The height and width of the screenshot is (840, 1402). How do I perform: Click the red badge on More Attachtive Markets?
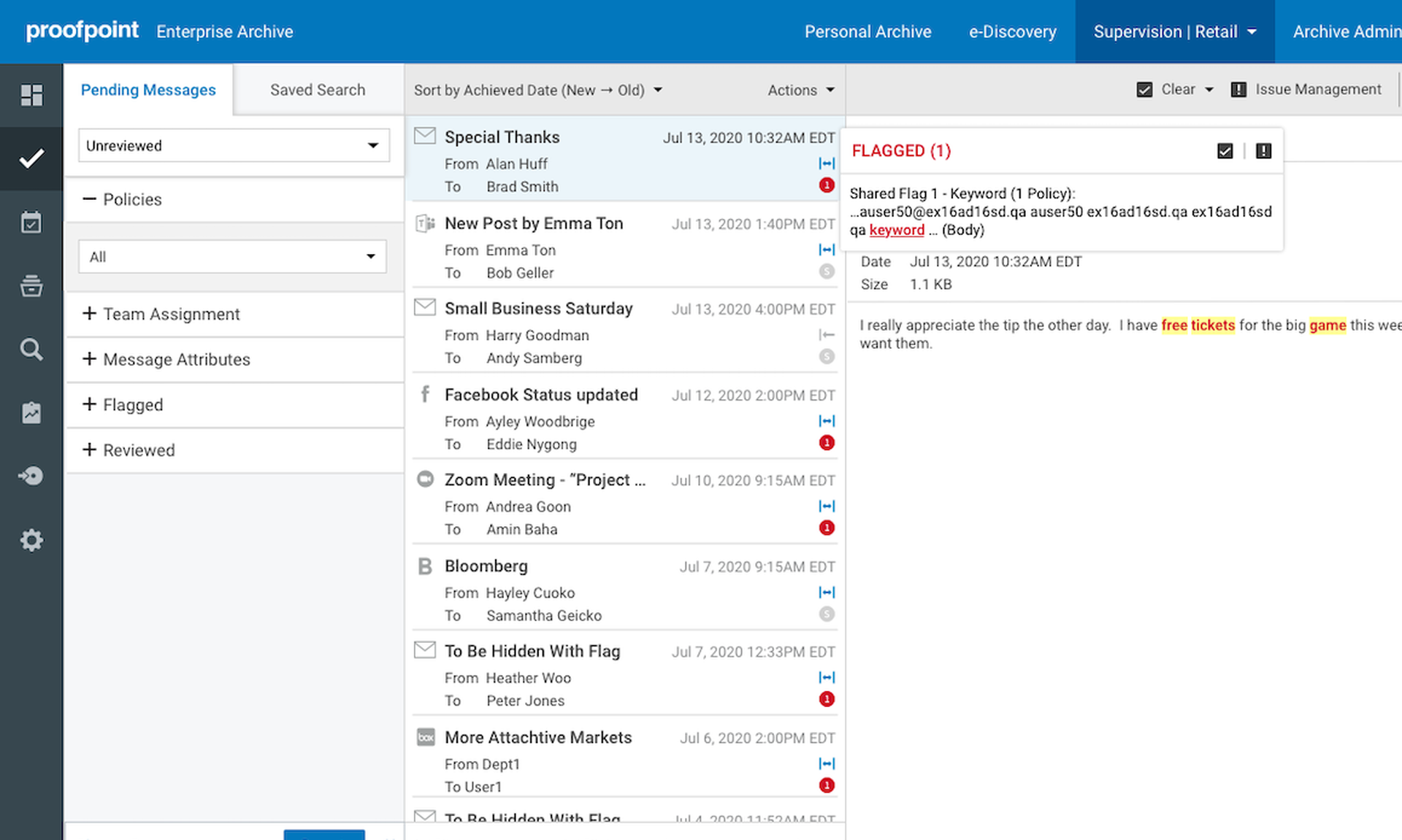tap(827, 786)
